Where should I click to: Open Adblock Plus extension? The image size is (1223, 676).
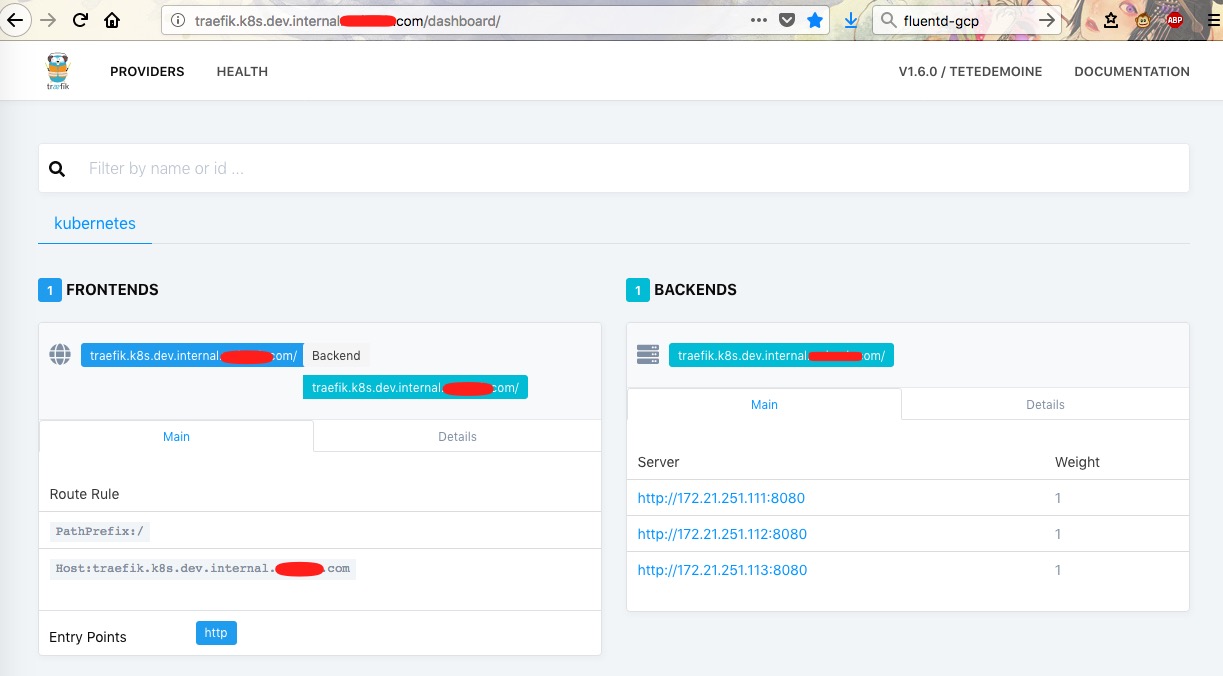coord(1174,19)
